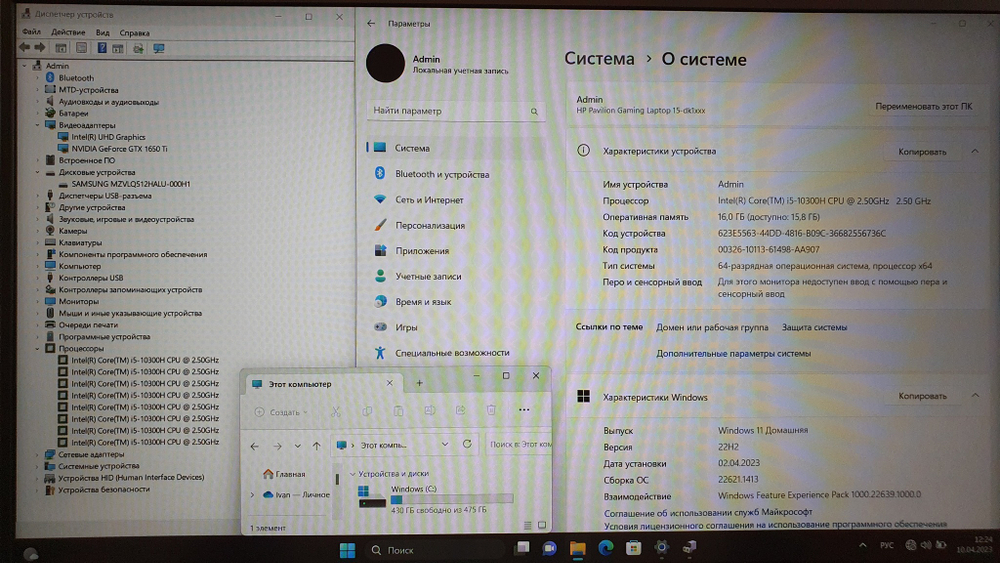Go up one folder level in Explorer
The height and width of the screenshot is (563, 1000).
pyautogui.click(x=317, y=445)
